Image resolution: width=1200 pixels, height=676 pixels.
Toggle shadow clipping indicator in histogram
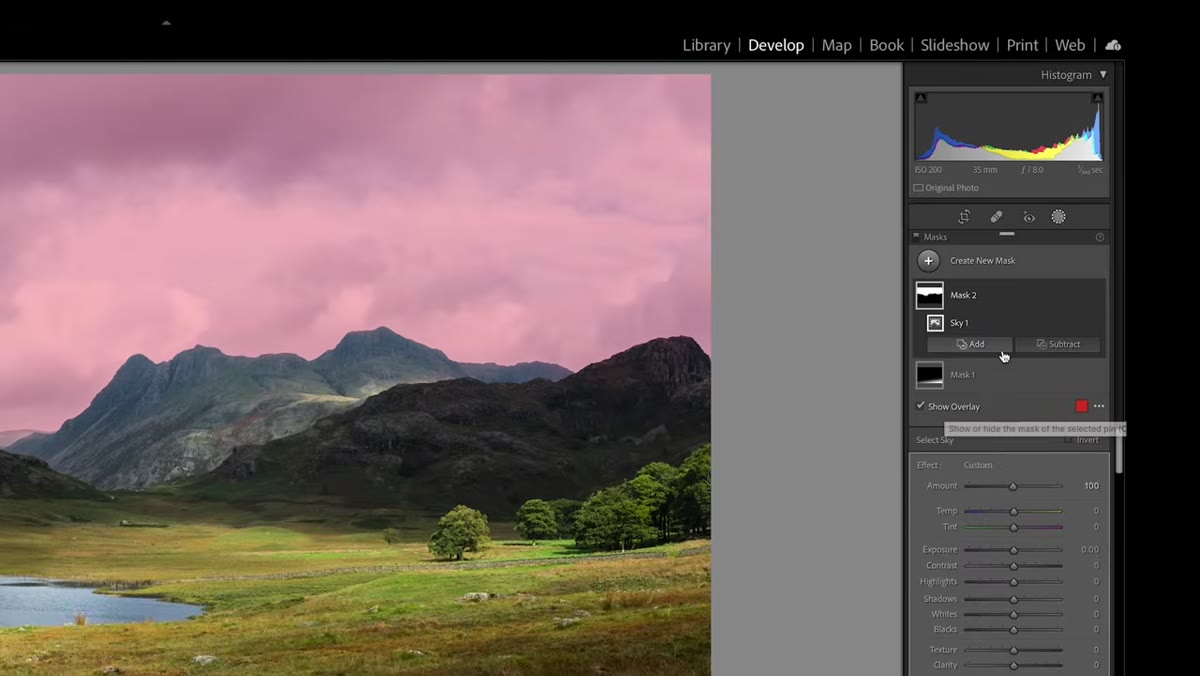tap(921, 98)
